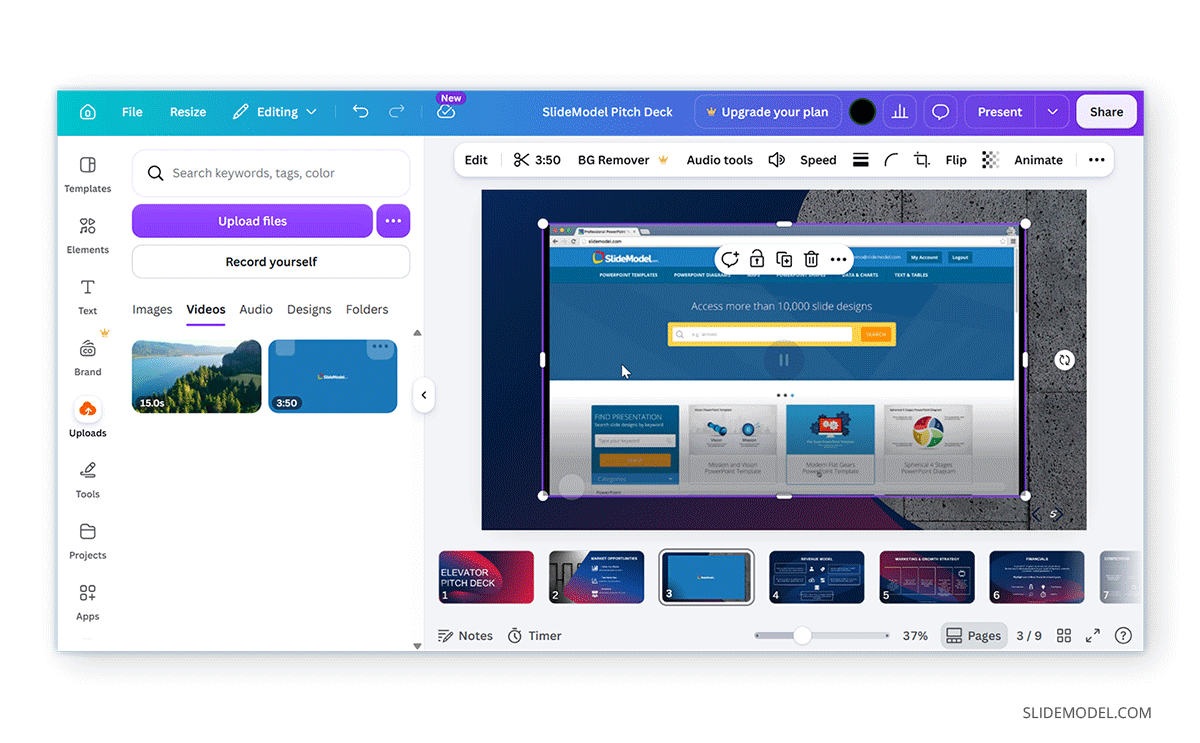Lock the selected video element

[x=757, y=259]
